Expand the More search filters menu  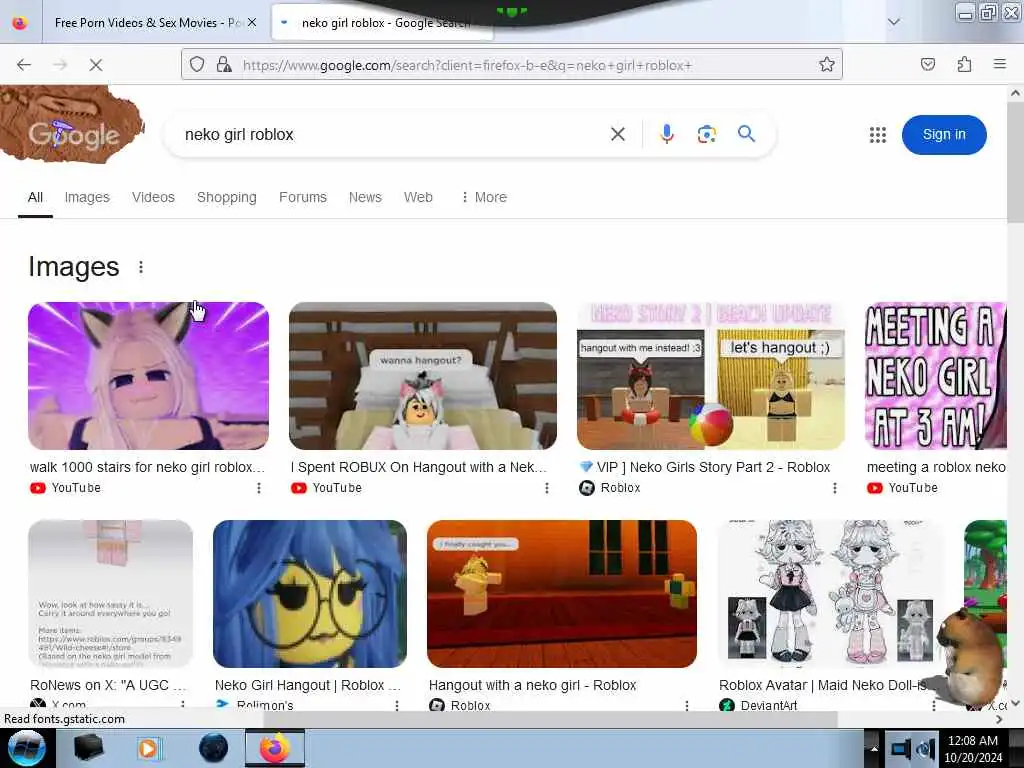pos(484,197)
